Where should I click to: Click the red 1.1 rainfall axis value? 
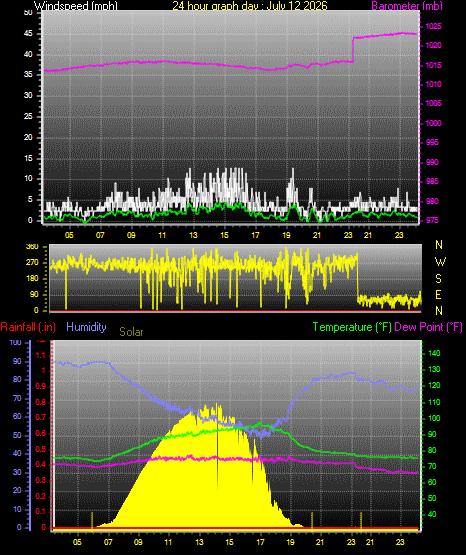41,355
